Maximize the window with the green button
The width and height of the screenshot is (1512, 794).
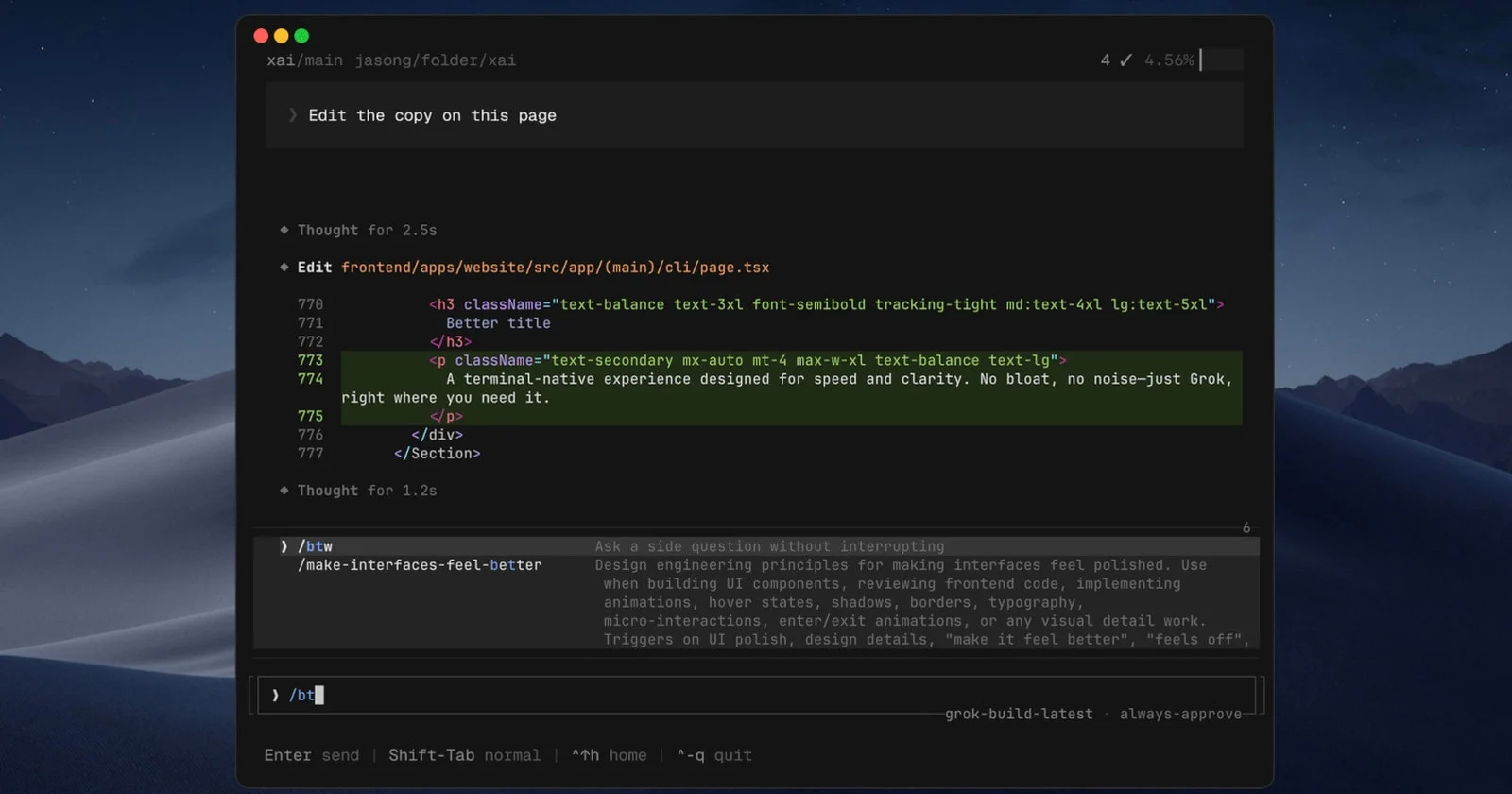pyautogui.click(x=301, y=36)
